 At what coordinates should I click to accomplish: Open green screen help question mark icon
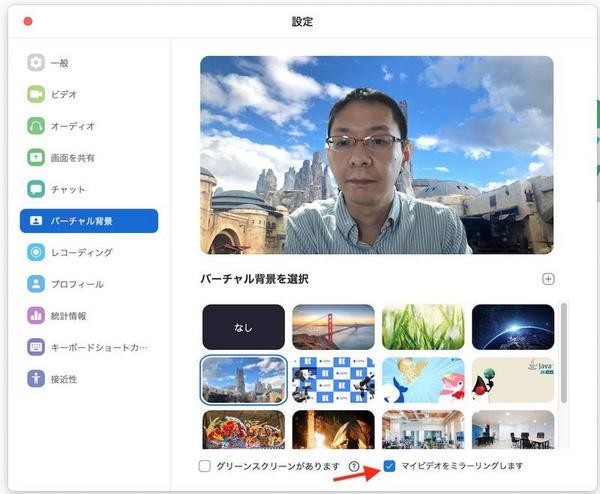(354, 466)
